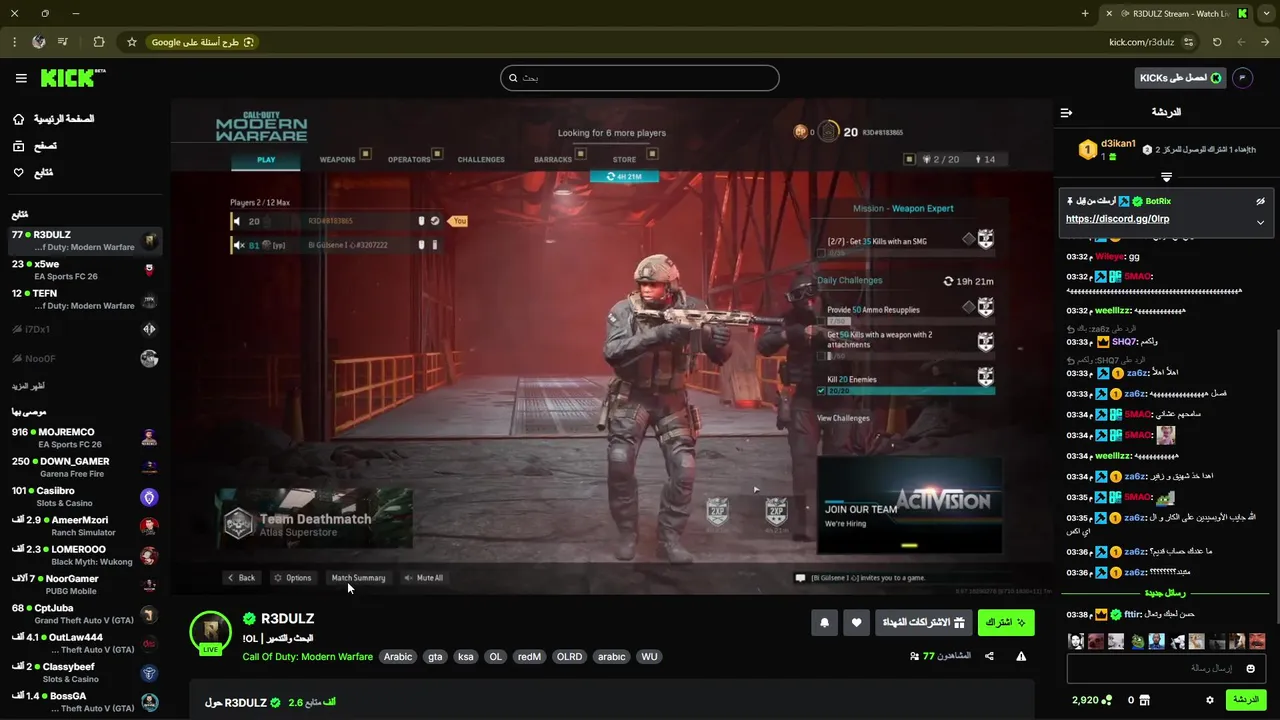
Task: Open the hamburger menu beside the KICK logo
Action: 21,78
